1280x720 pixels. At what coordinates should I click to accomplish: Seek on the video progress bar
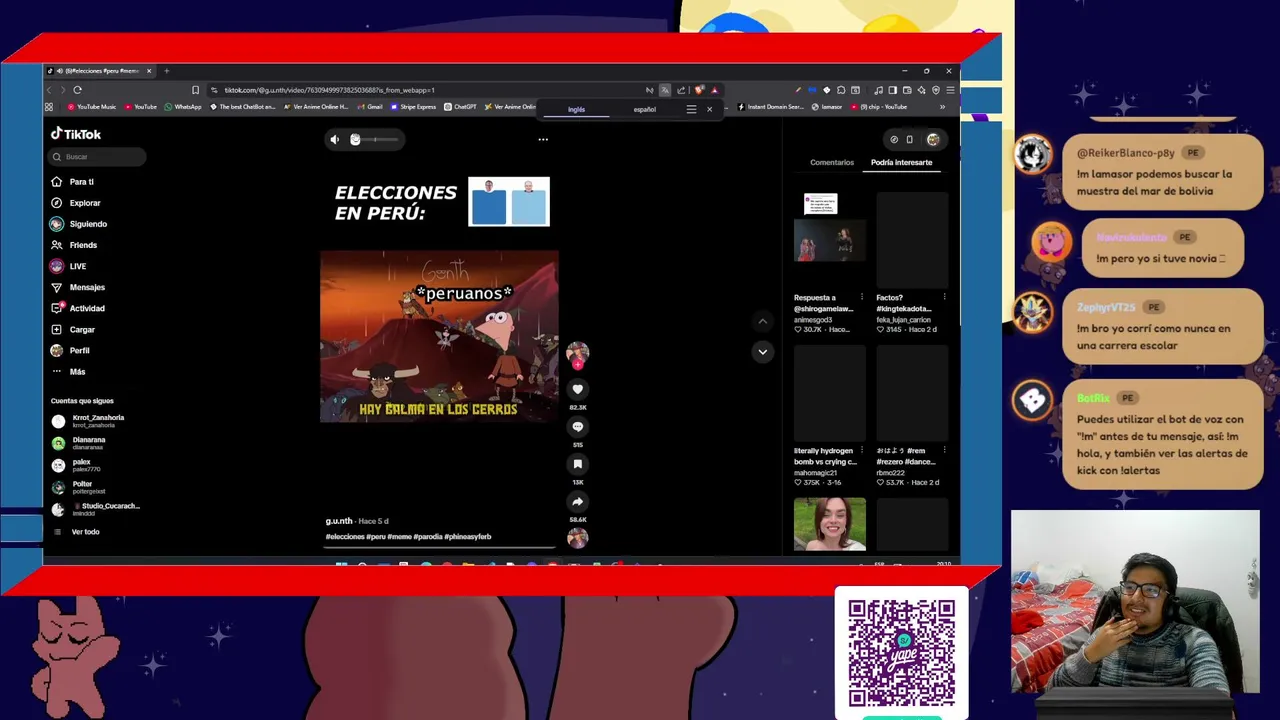440,547
